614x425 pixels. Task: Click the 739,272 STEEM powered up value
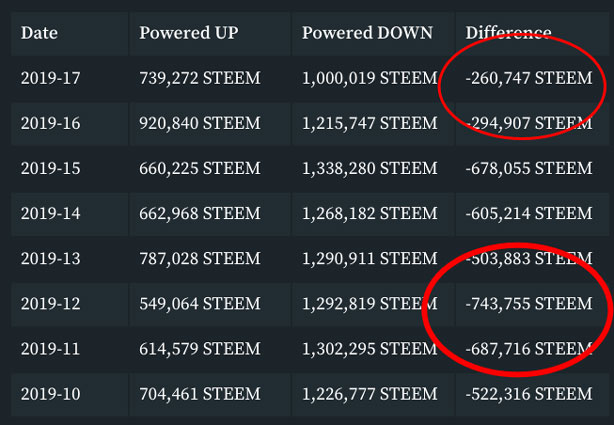click(200, 78)
